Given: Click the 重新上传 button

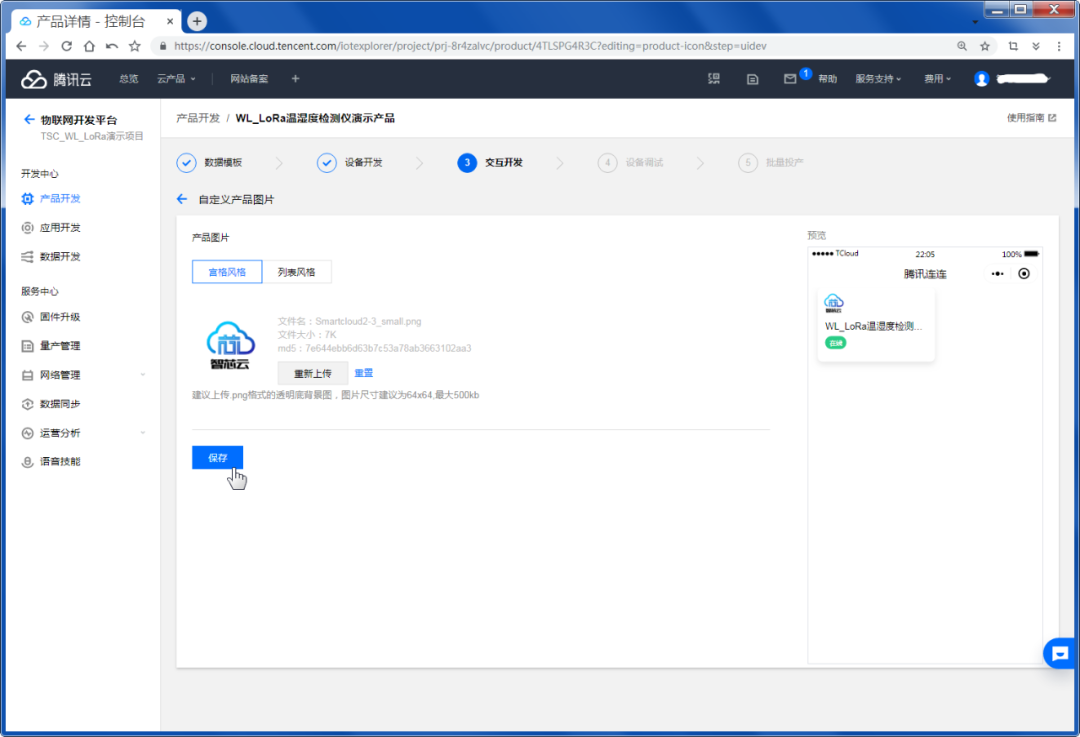Looking at the screenshot, I should pyautogui.click(x=313, y=373).
